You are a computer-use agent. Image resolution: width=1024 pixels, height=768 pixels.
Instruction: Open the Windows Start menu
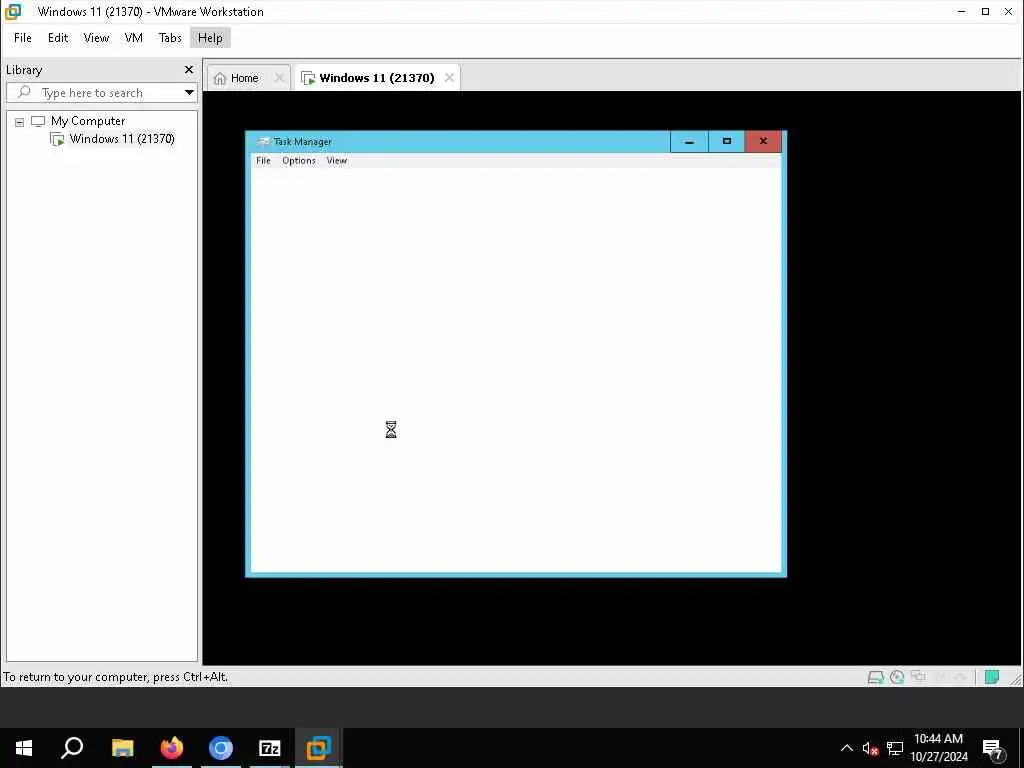coord(24,748)
